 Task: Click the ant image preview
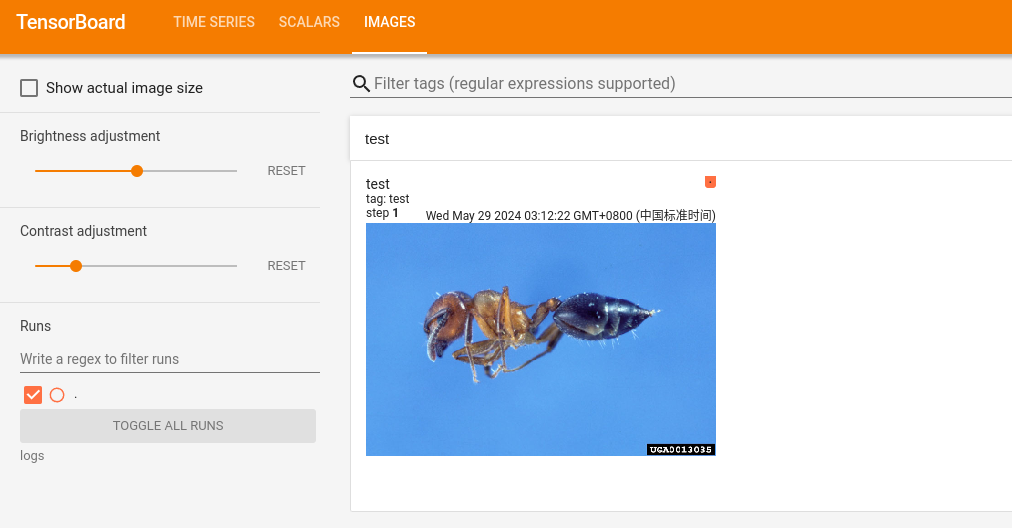540,339
